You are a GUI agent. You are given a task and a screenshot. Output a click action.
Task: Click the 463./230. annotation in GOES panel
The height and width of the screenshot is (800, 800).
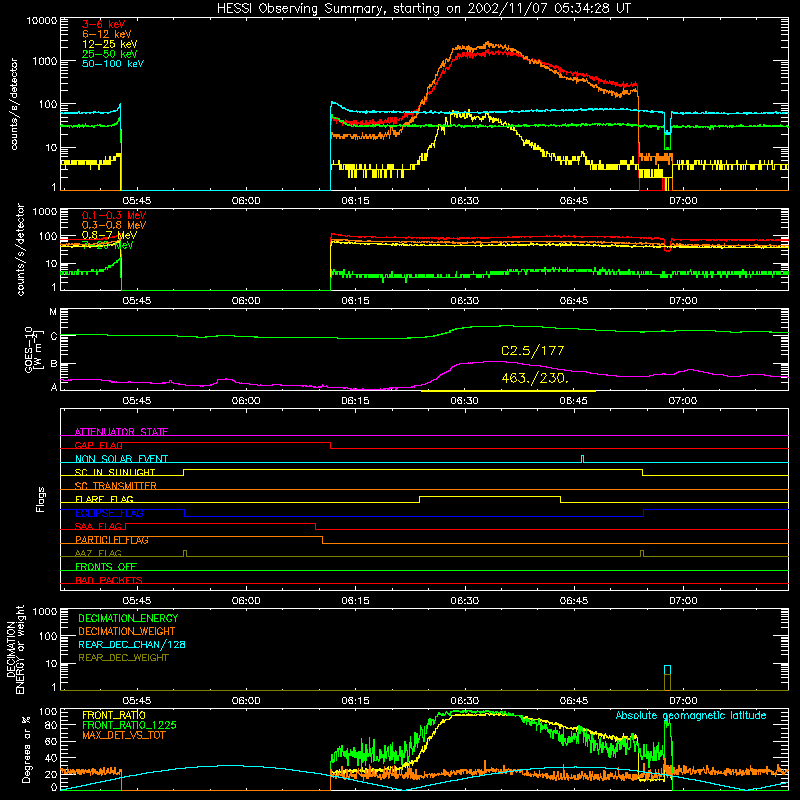pyautogui.click(x=535, y=378)
